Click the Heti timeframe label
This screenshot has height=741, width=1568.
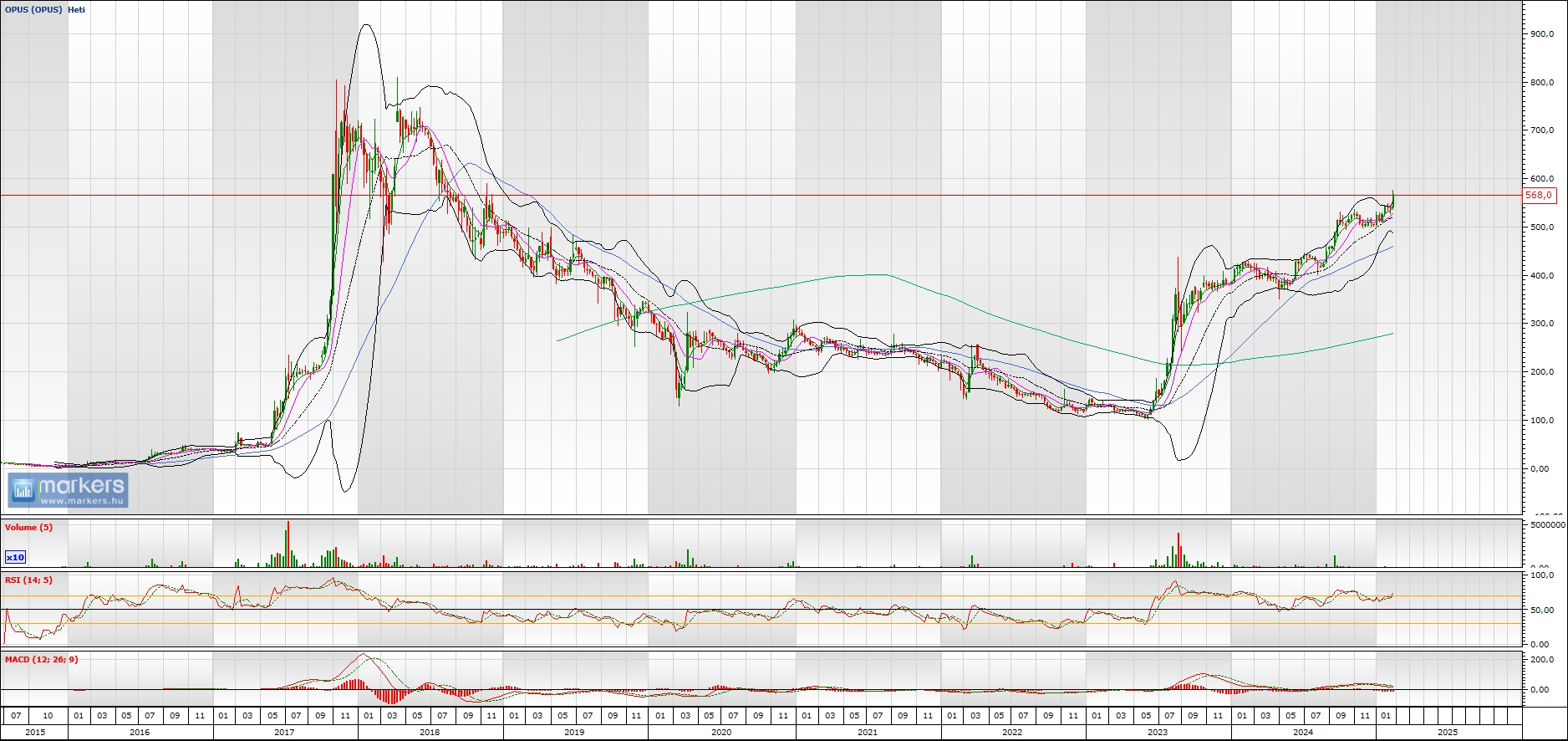click(77, 10)
